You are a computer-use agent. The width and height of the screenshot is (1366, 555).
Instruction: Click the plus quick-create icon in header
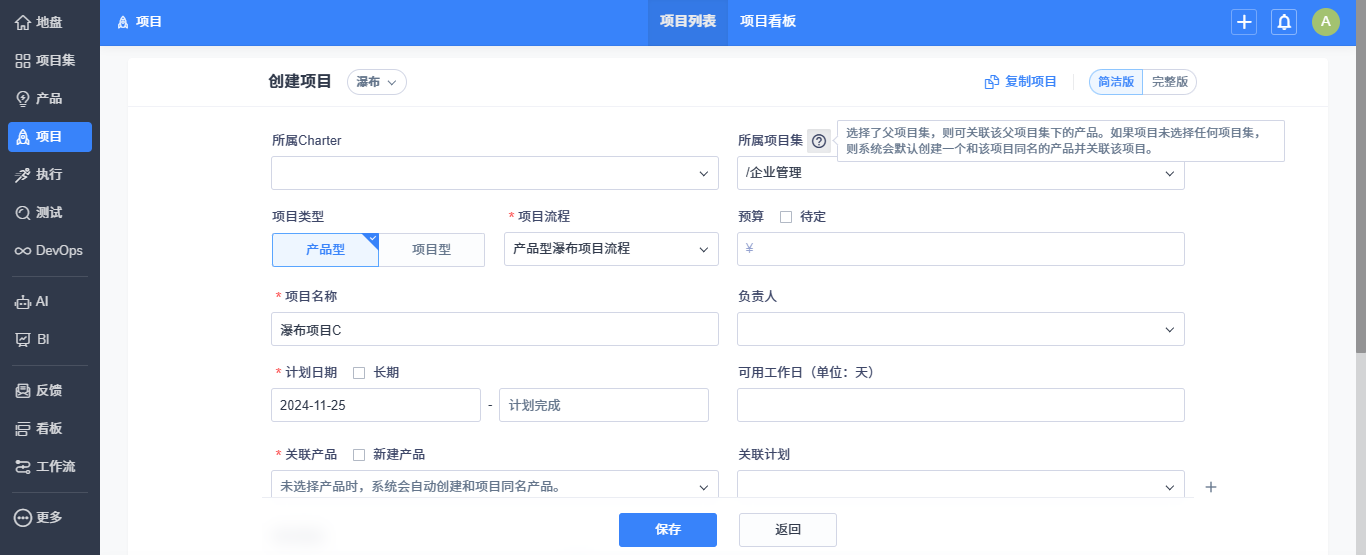1244,22
